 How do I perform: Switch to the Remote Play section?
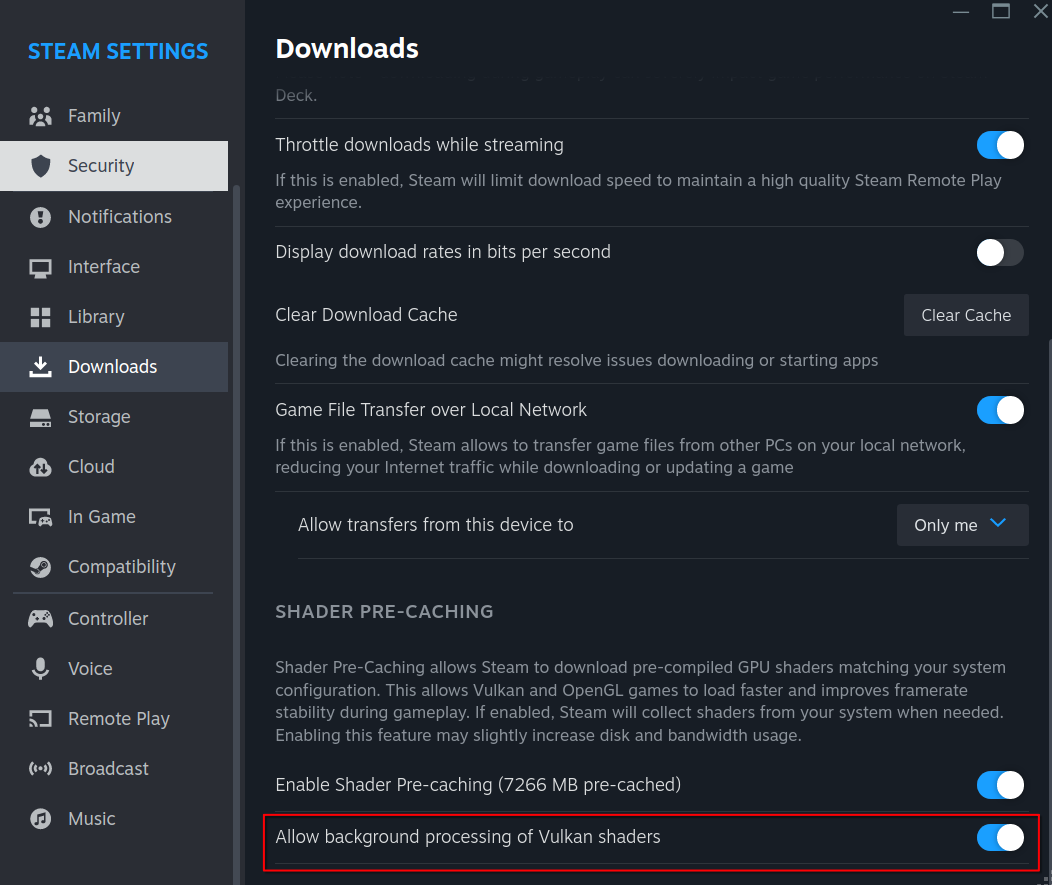[x=118, y=719]
